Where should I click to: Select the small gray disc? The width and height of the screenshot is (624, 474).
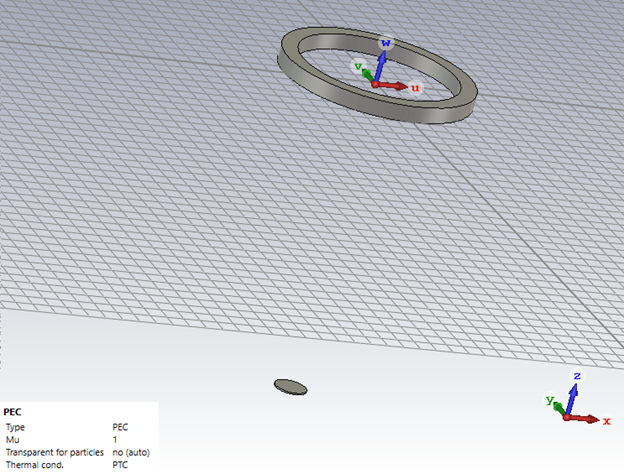point(291,387)
